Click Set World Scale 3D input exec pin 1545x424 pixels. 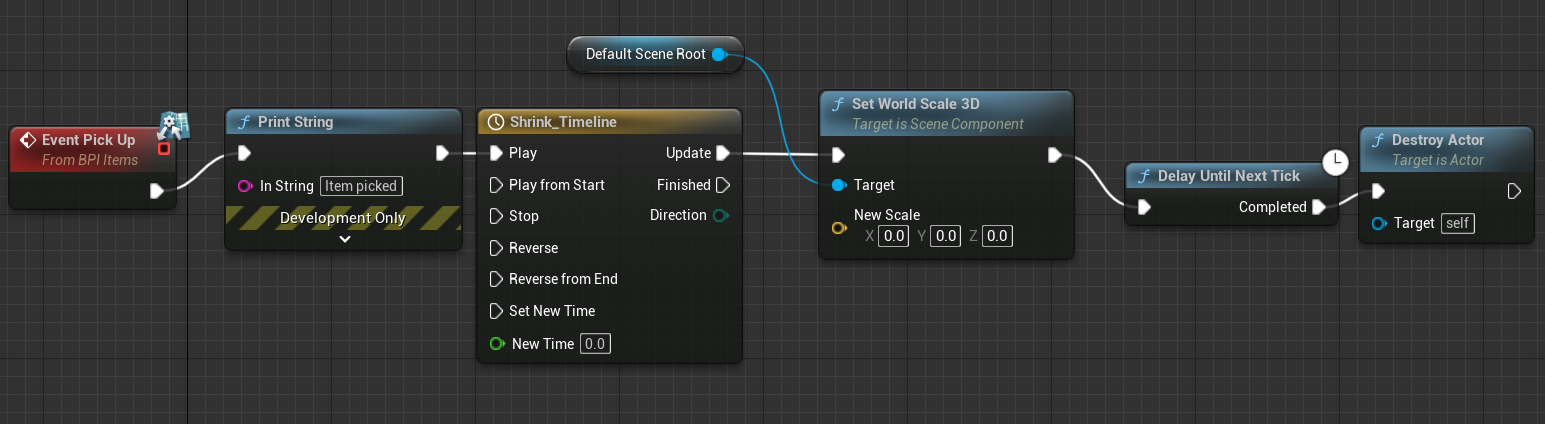tap(838, 154)
